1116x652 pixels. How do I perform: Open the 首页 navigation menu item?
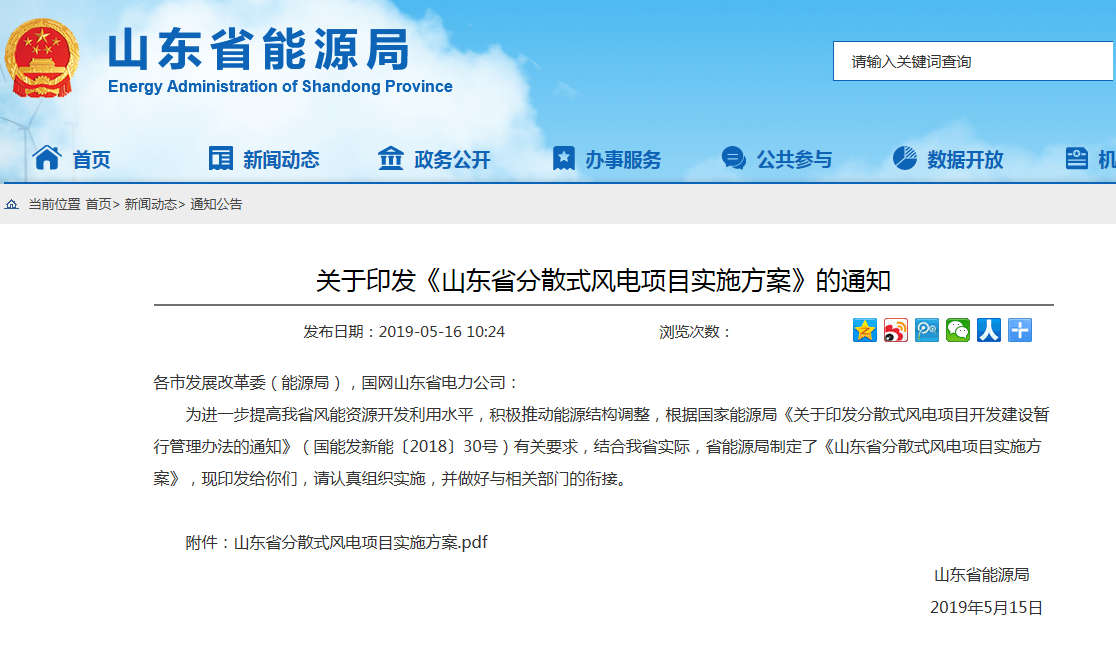tap(92, 159)
